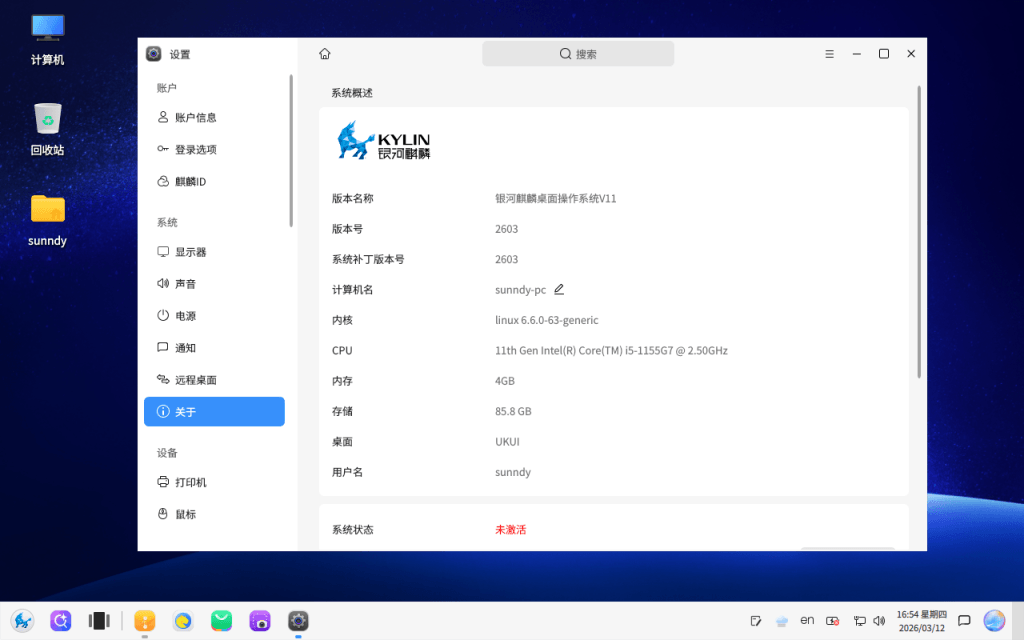
Task: Switch the en input method indicator
Action: pos(807,620)
